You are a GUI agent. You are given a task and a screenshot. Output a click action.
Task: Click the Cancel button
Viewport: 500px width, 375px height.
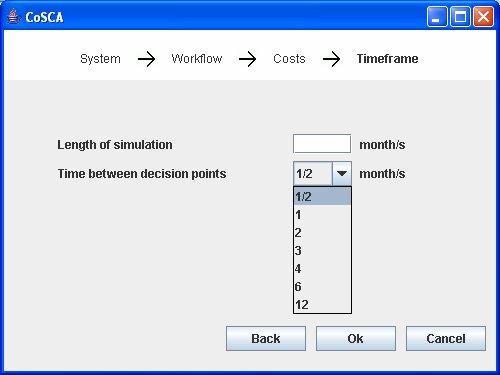(x=446, y=338)
